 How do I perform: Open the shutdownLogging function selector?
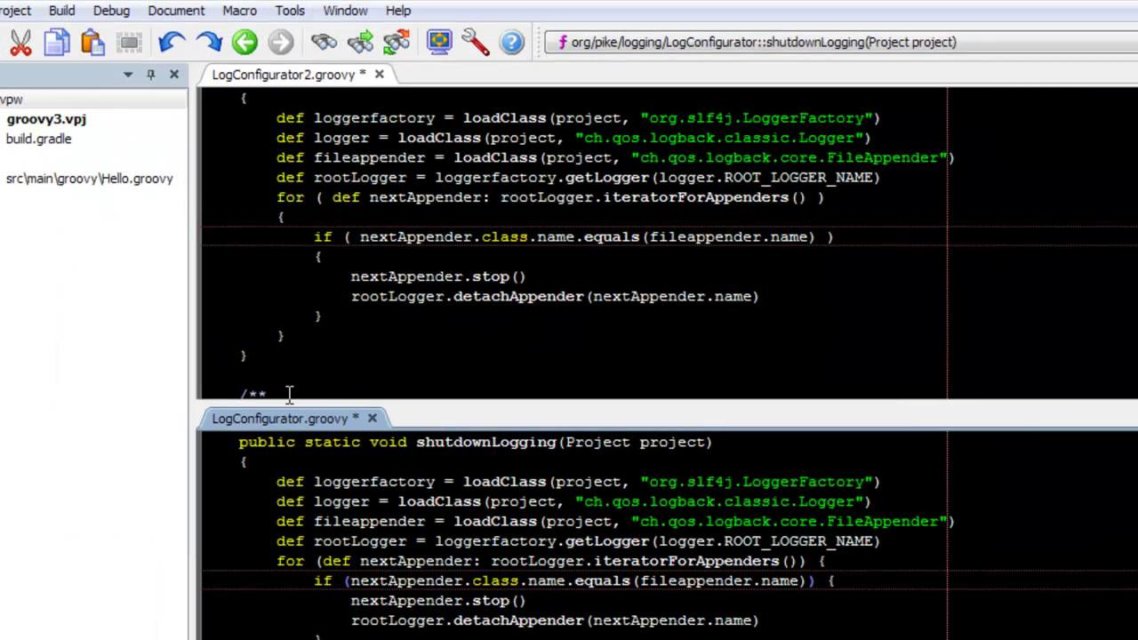(755, 42)
